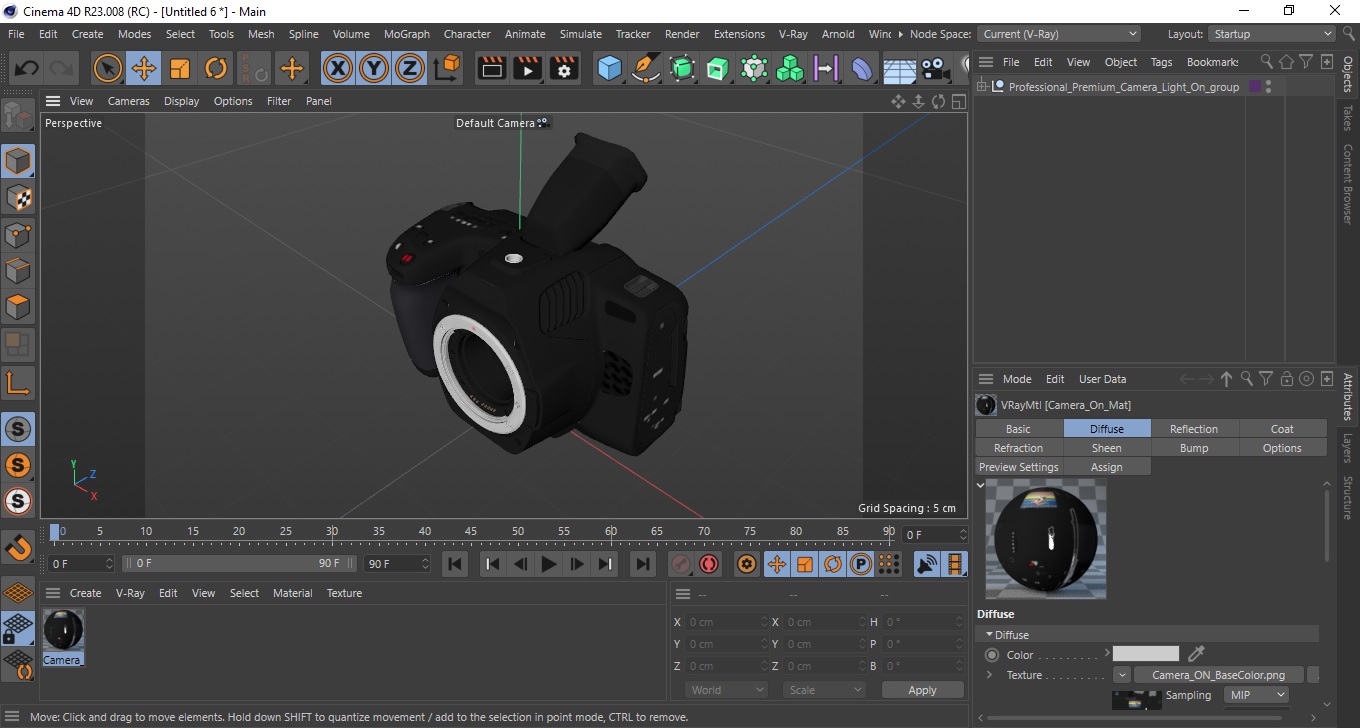Select the Scale tool
Image resolution: width=1360 pixels, height=728 pixels.
click(180, 69)
